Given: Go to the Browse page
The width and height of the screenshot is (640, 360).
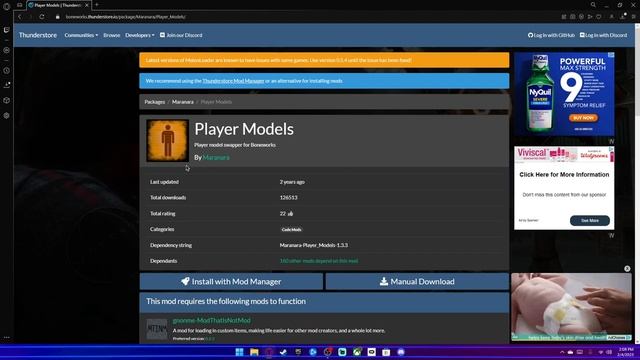Looking at the screenshot, I should tap(111, 35).
